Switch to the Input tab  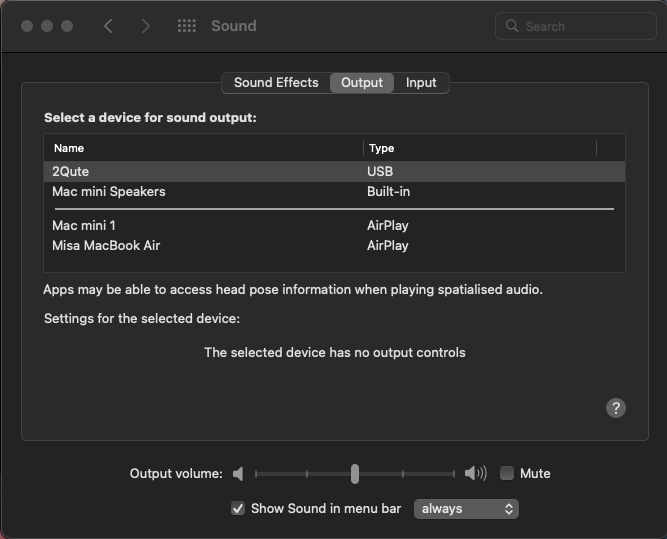point(421,83)
